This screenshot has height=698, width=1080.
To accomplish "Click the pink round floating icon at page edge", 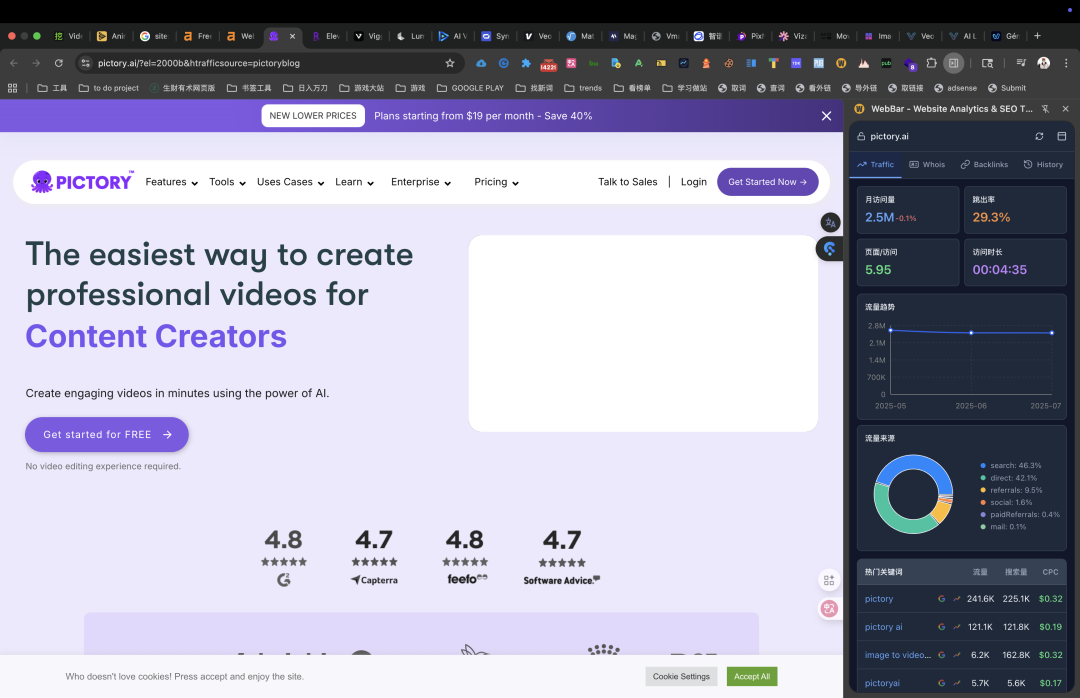I will pos(829,608).
